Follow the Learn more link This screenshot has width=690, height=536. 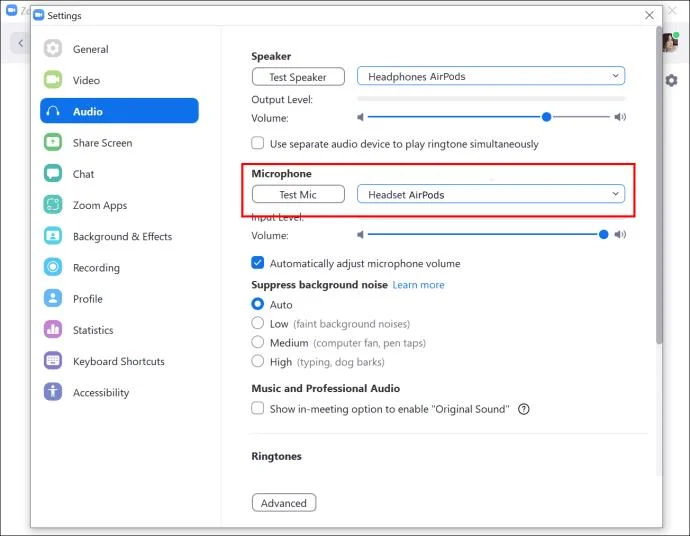418,285
